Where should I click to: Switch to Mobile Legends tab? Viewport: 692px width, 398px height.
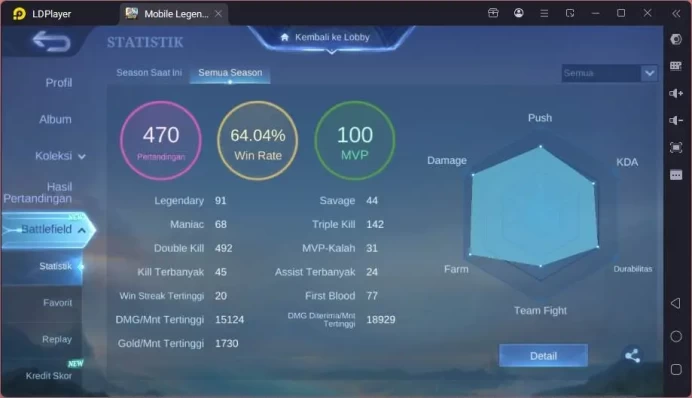pyautogui.click(x=174, y=14)
